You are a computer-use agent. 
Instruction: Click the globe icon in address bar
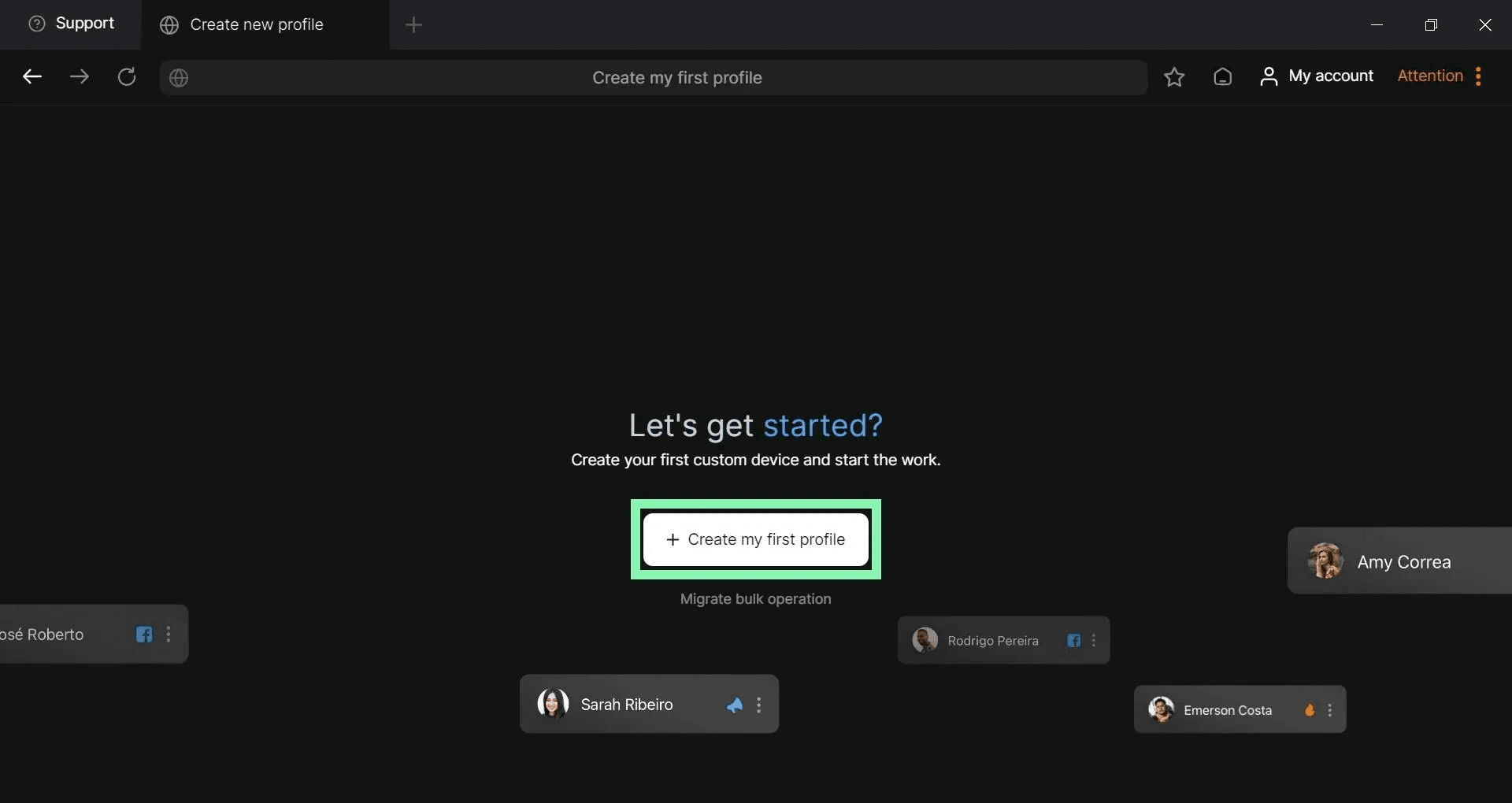pos(179,78)
